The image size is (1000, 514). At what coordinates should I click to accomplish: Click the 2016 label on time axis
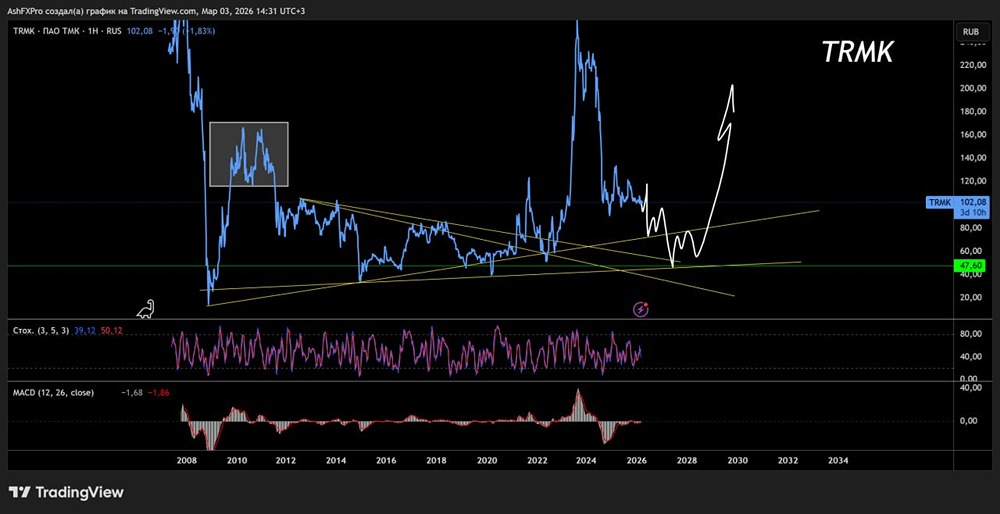[x=386, y=460]
